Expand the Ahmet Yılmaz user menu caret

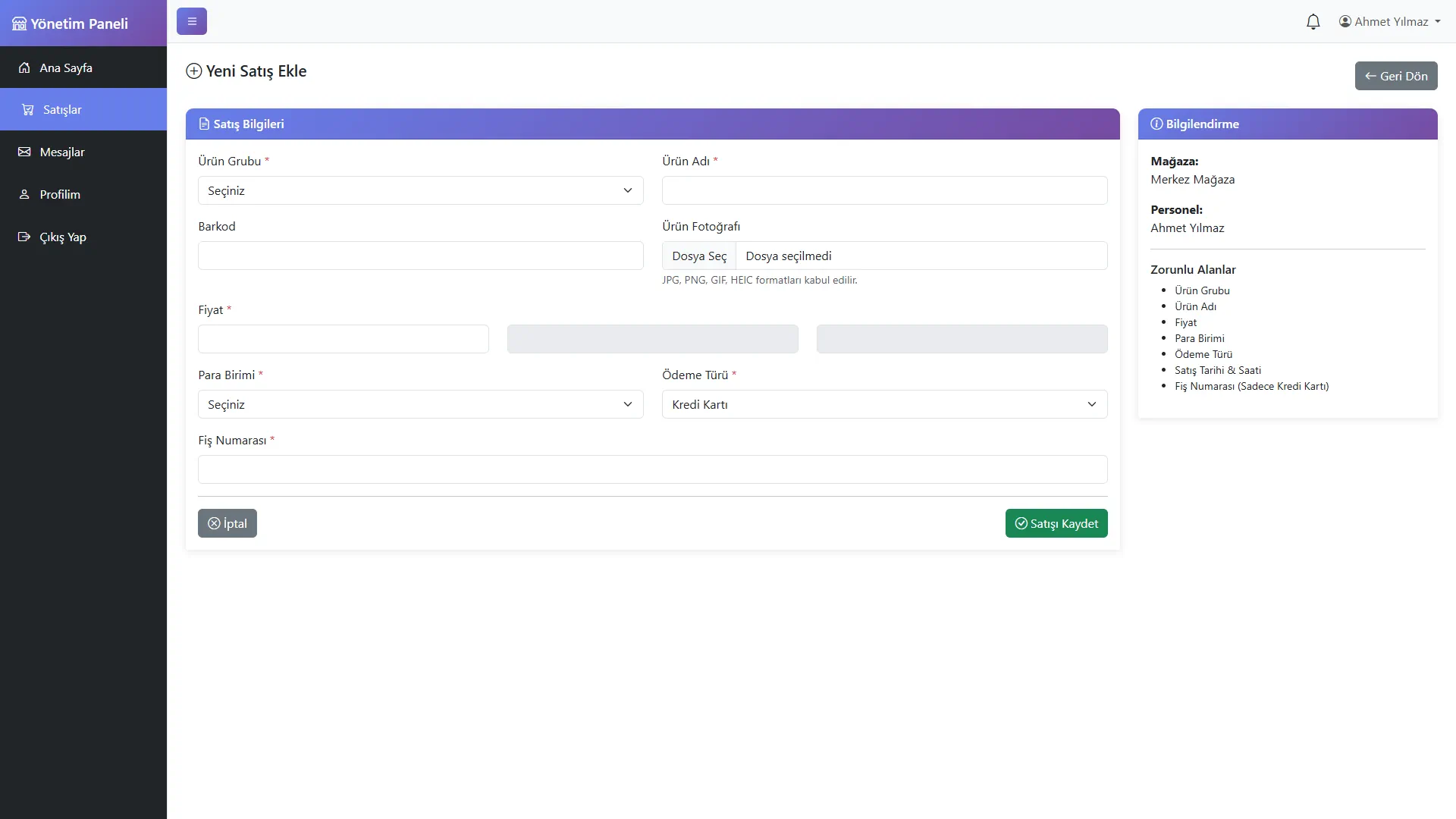tap(1438, 22)
